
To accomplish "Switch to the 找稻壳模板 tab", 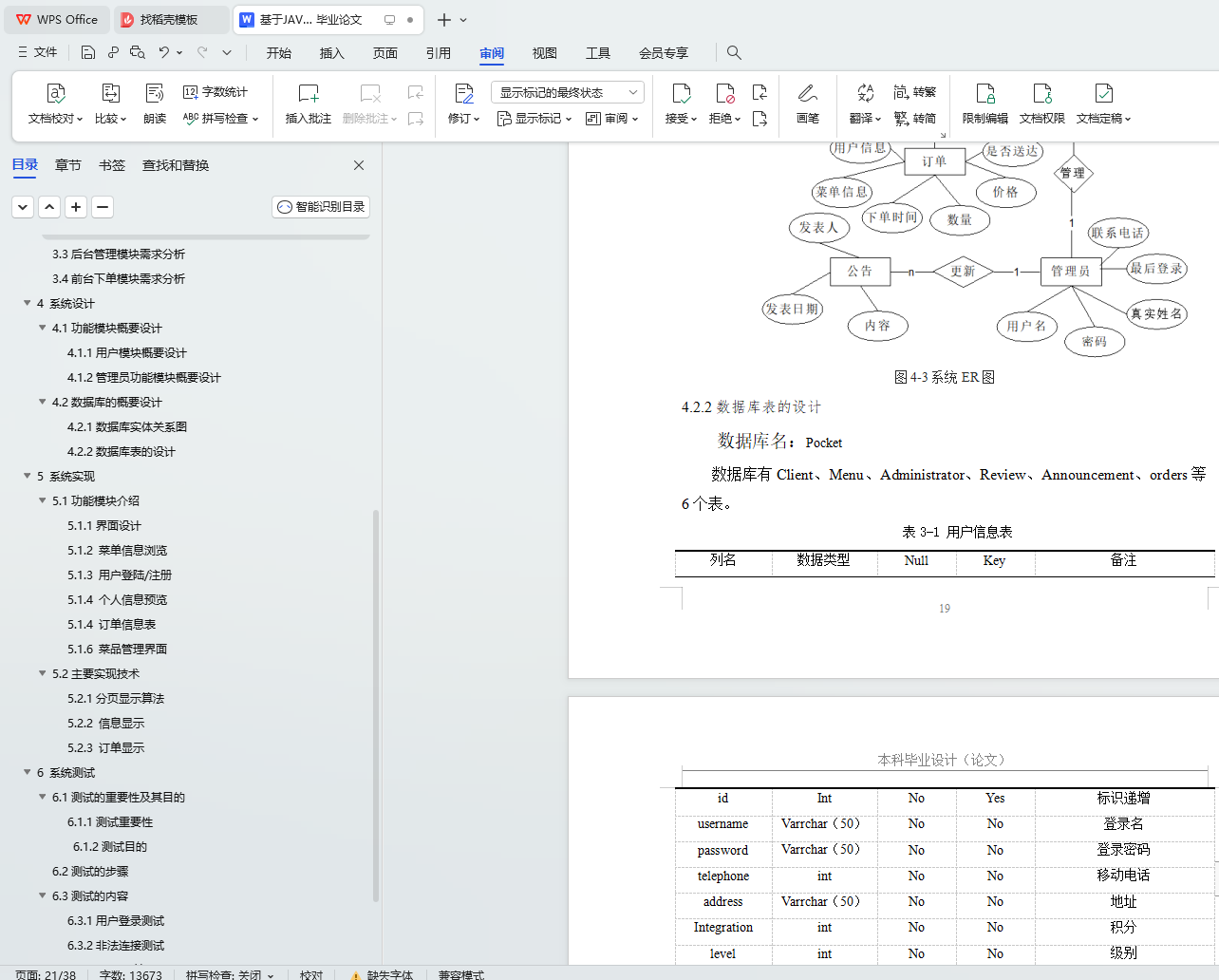I will tap(172, 19).
